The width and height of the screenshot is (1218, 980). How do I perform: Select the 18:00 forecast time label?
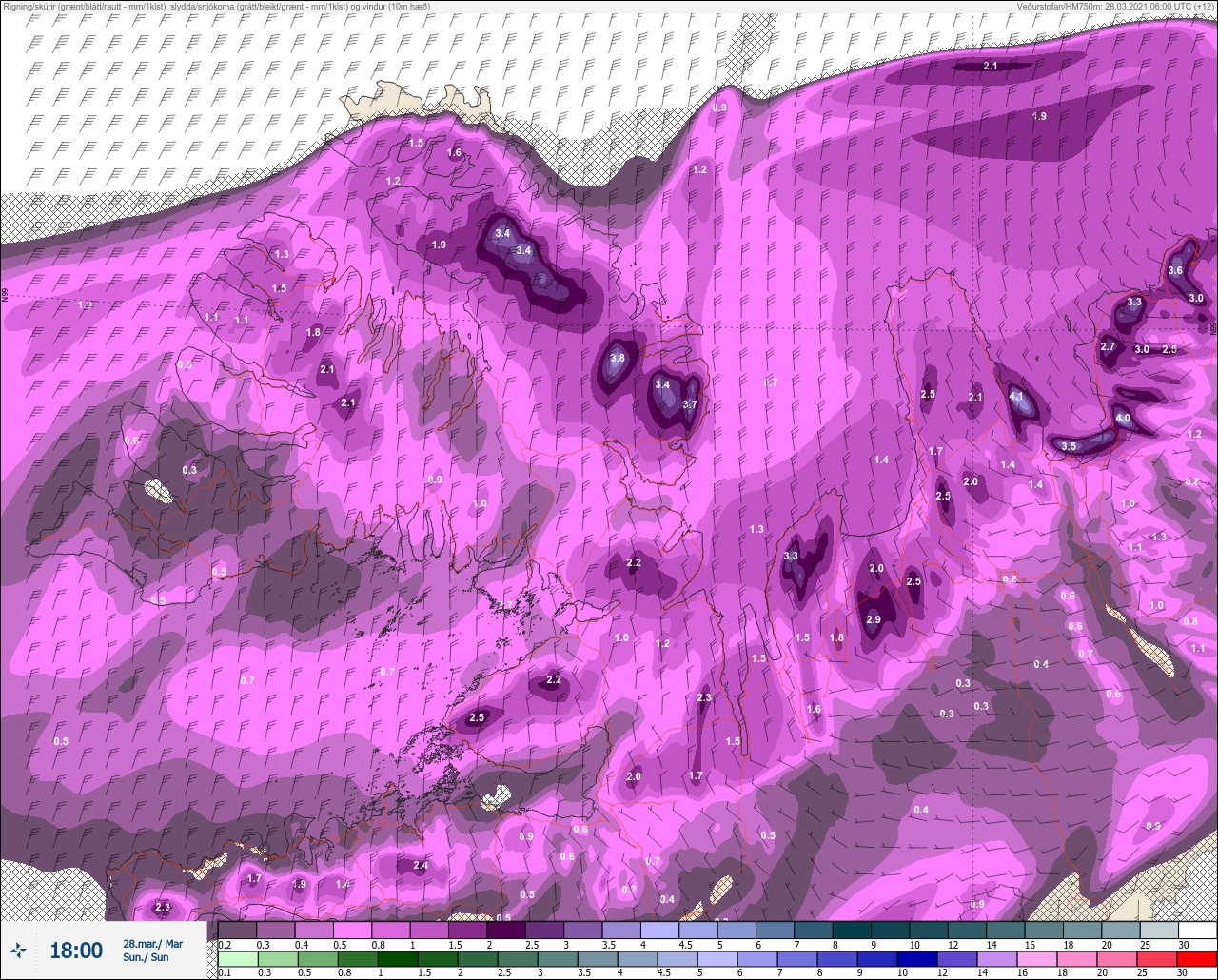click(76, 950)
